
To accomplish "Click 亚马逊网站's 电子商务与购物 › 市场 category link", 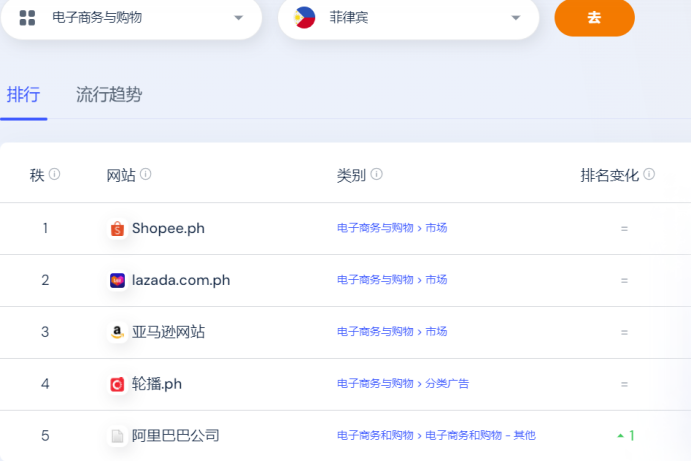I will (x=392, y=332).
